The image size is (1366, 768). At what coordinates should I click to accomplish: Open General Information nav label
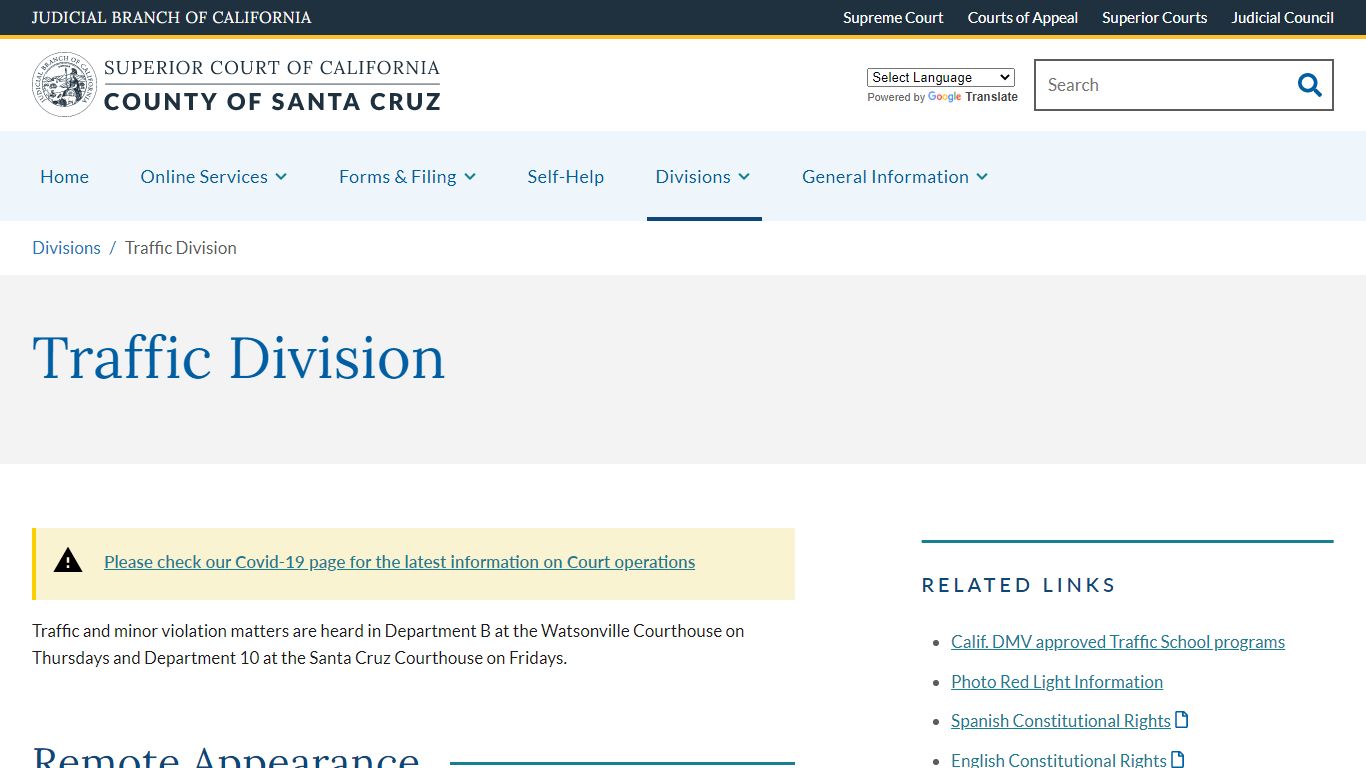(x=885, y=176)
